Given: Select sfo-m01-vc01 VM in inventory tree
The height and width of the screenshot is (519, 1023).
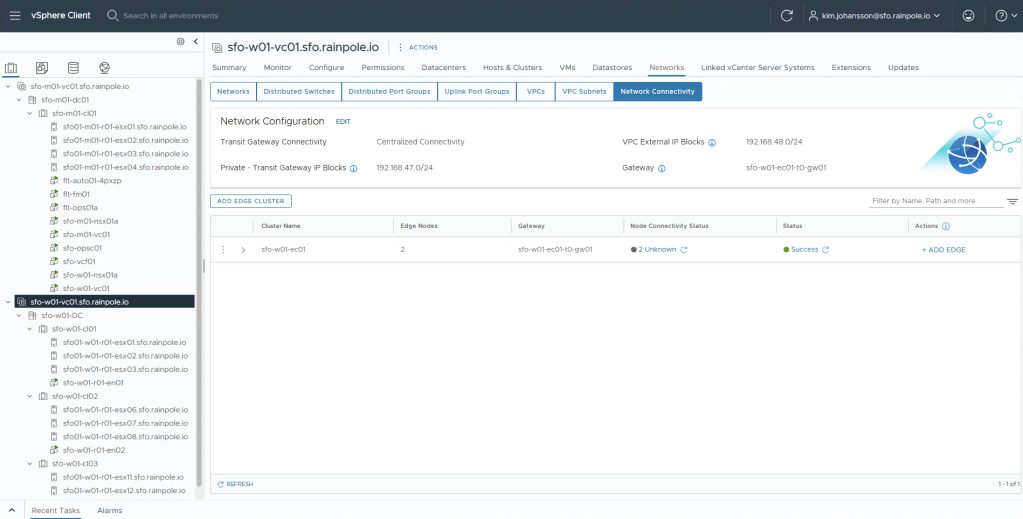Looking at the screenshot, I should tap(86, 234).
